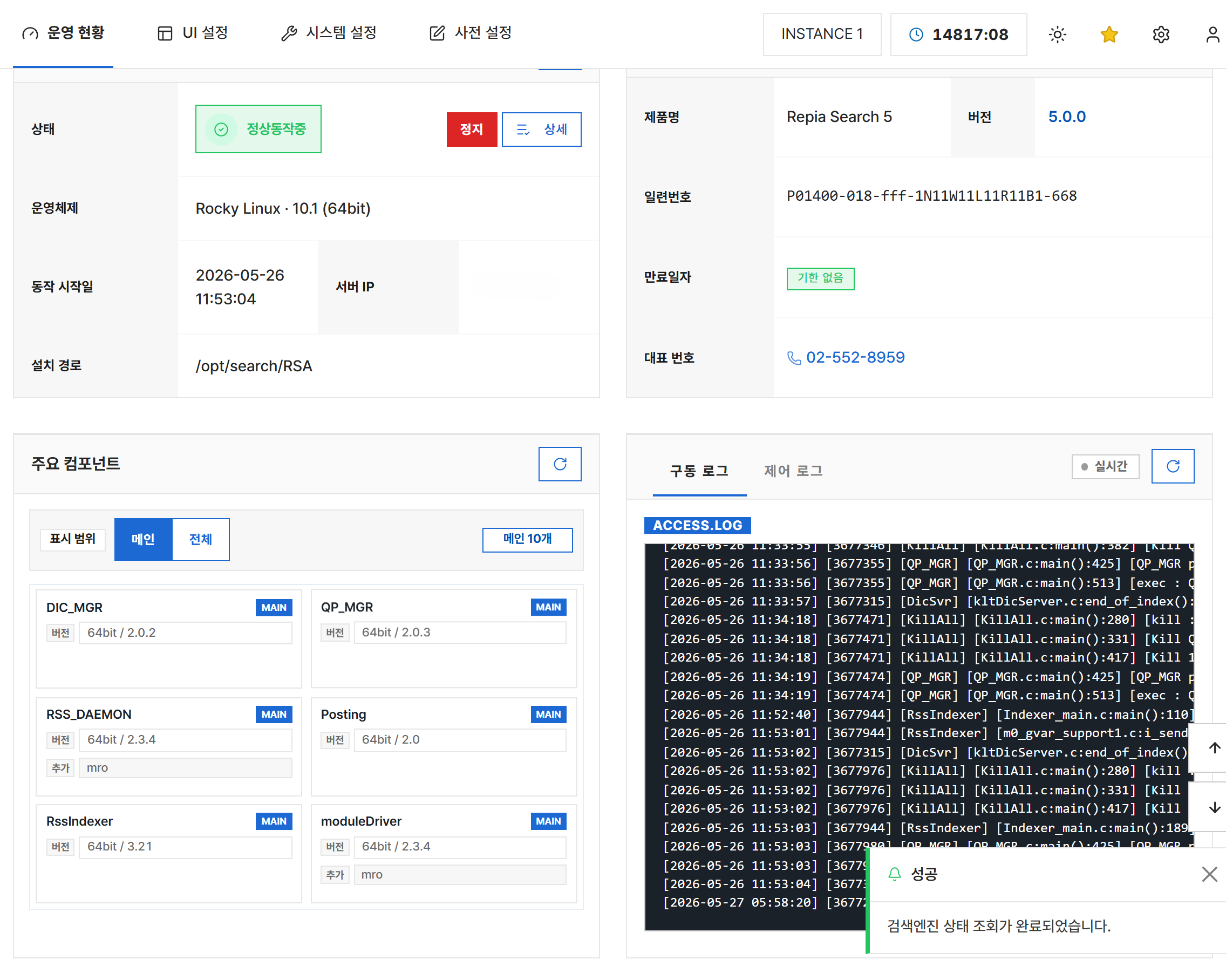Image resolution: width=1226 pixels, height=980 pixels.
Task: Click the serial number P01400-018-fff-1N11W11L11R11B1-668
Action: pyautogui.click(x=931, y=196)
